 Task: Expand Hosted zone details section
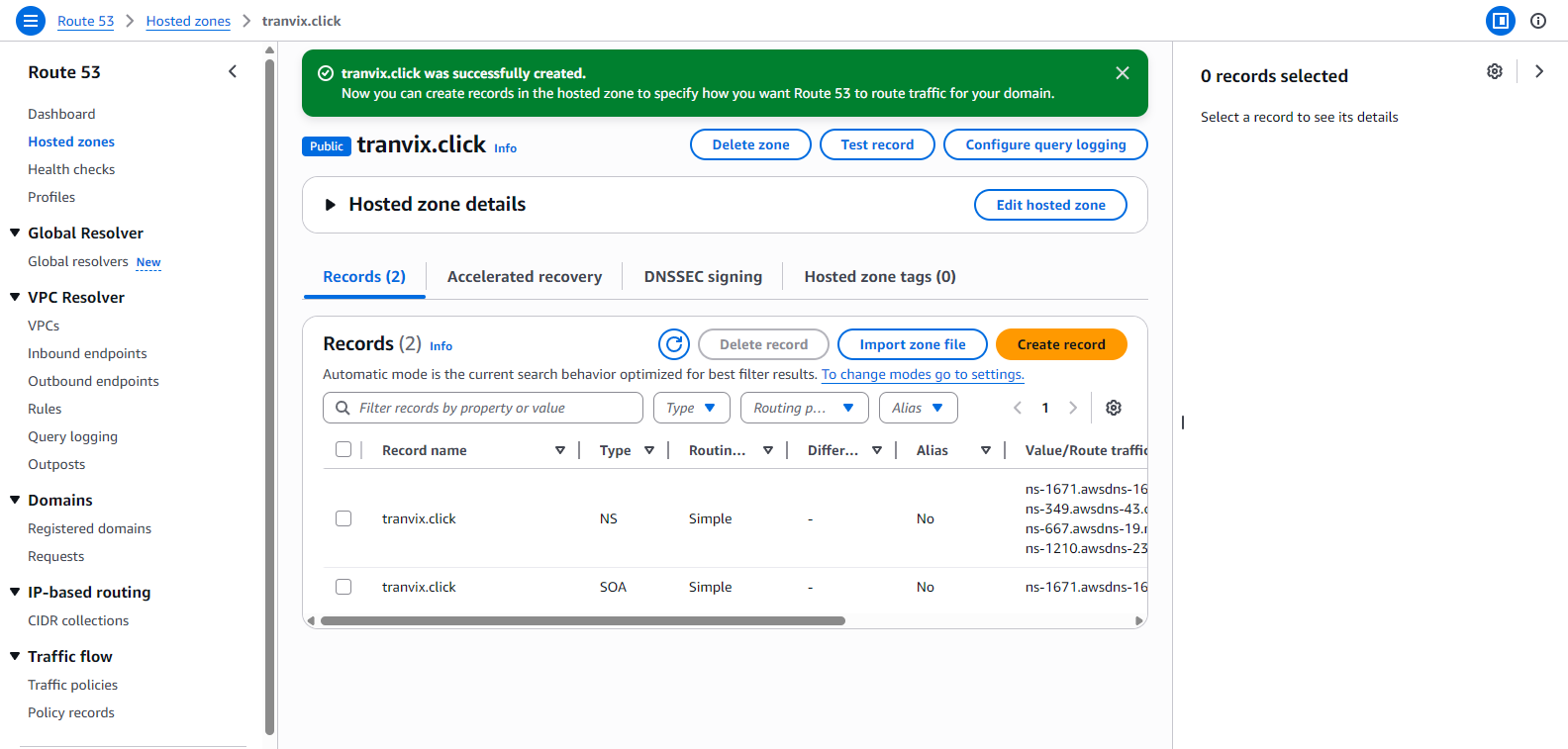click(331, 205)
